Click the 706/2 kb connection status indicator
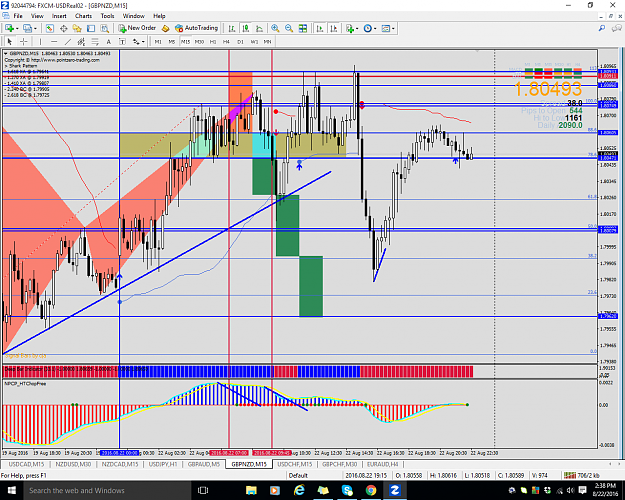Screen dimensions: 625x500 (582, 475)
